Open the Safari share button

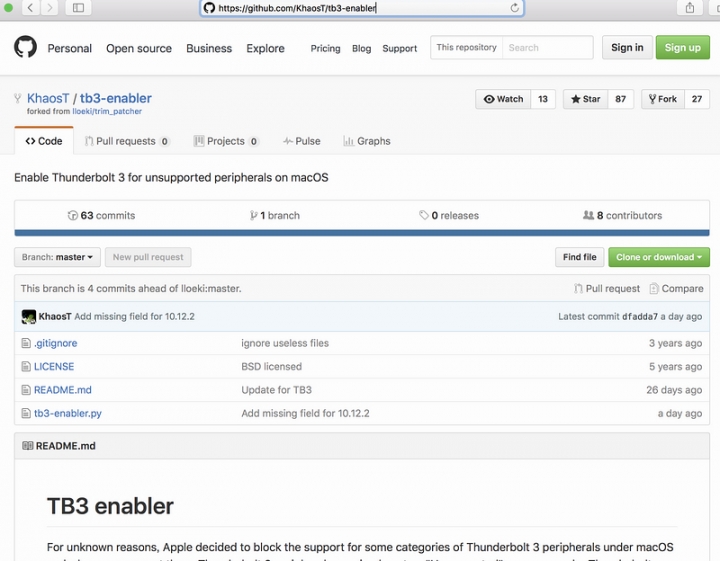coord(690,7)
